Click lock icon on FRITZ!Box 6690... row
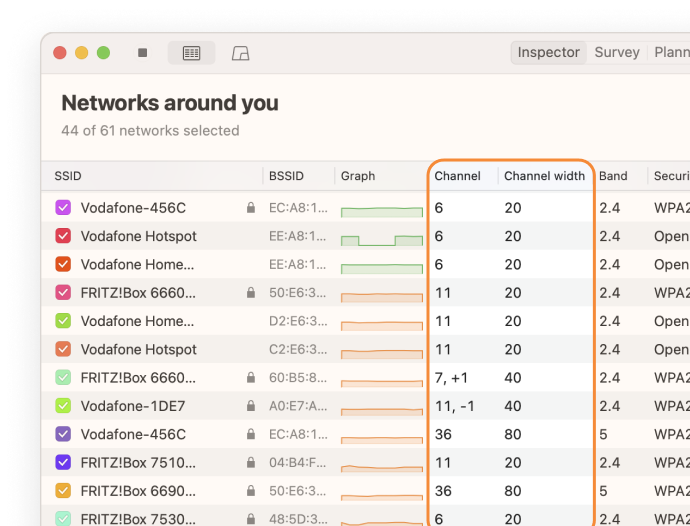The width and height of the screenshot is (690, 526). [x=251, y=490]
